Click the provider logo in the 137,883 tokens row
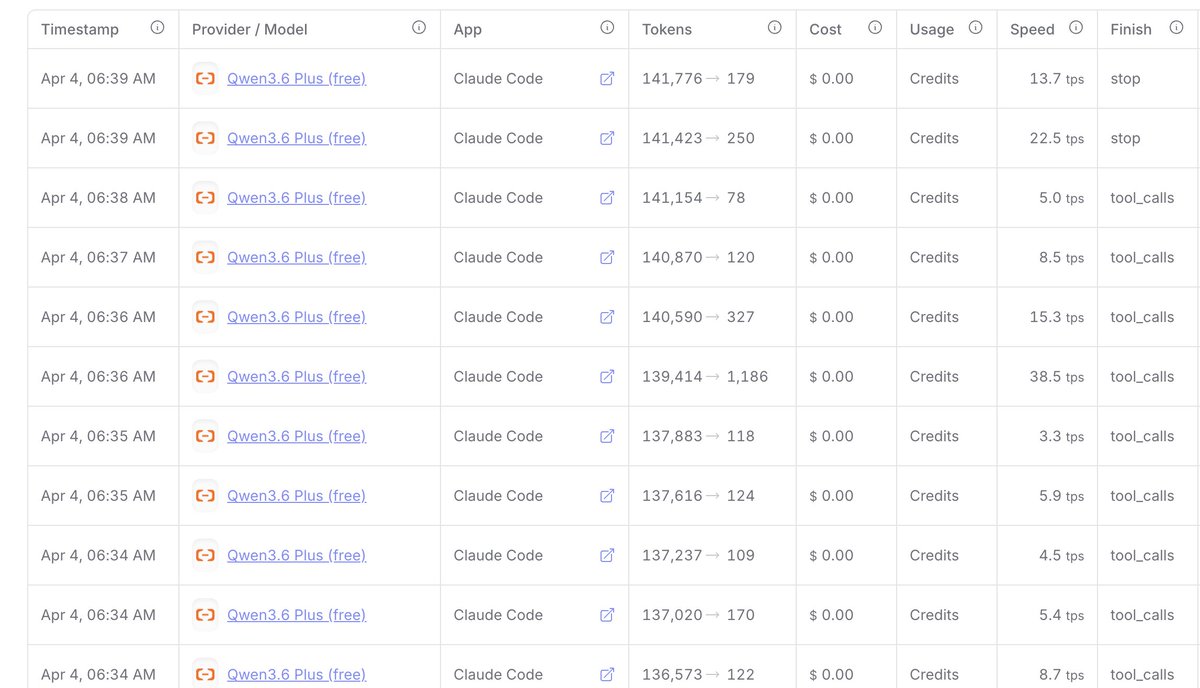The image size is (1200, 688). pos(205,436)
